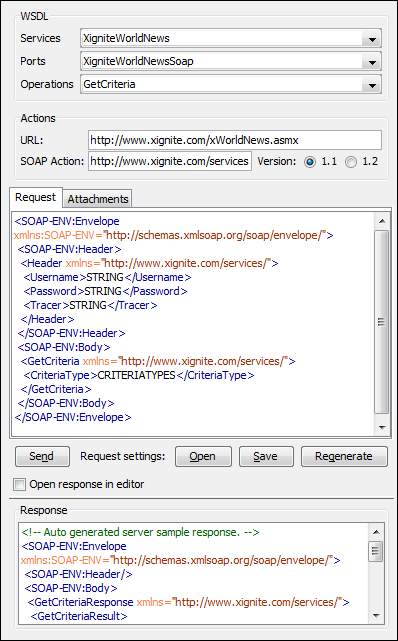Click the XigniteWorldNews Services combo box
This screenshot has width=398, height=641.
pos(231,39)
